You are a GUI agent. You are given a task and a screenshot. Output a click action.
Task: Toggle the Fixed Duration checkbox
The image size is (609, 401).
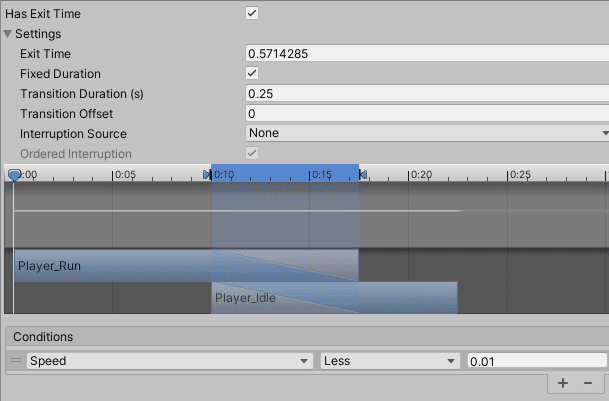pyautogui.click(x=252, y=74)
